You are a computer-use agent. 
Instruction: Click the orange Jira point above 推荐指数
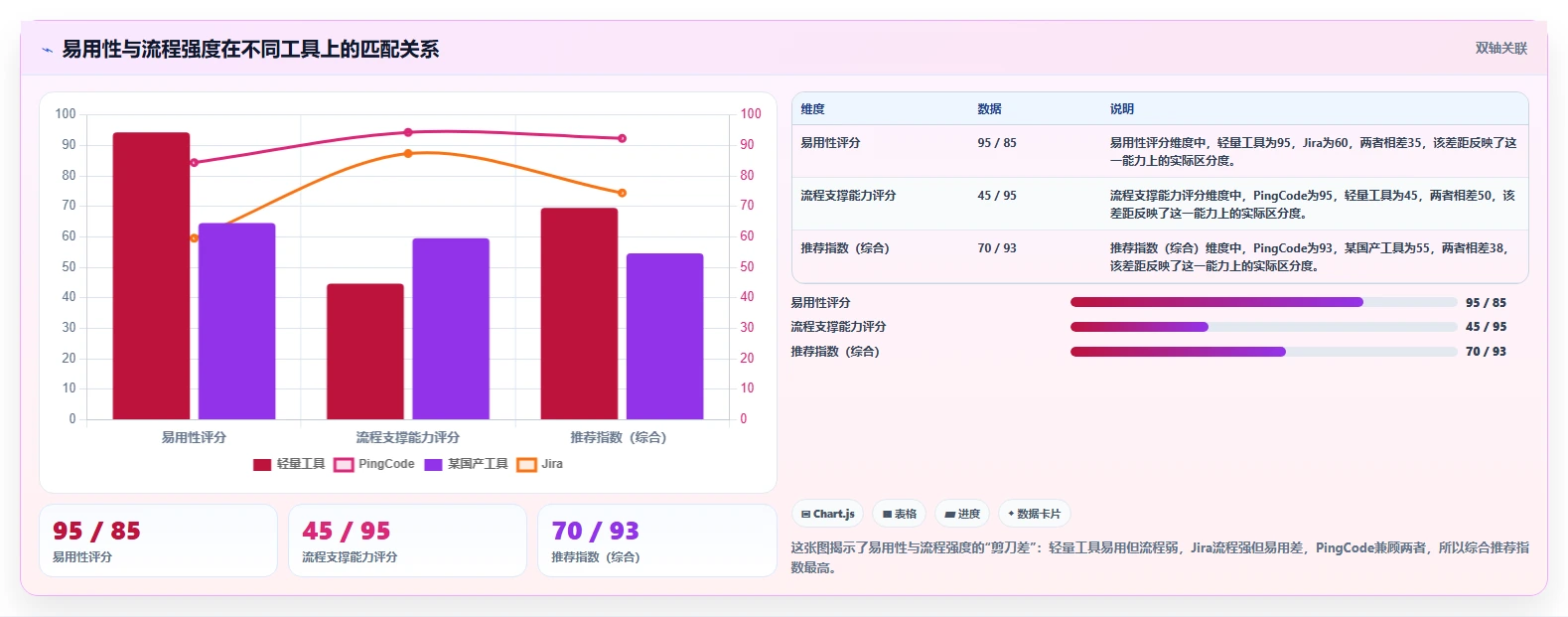(x=623, y=193)
